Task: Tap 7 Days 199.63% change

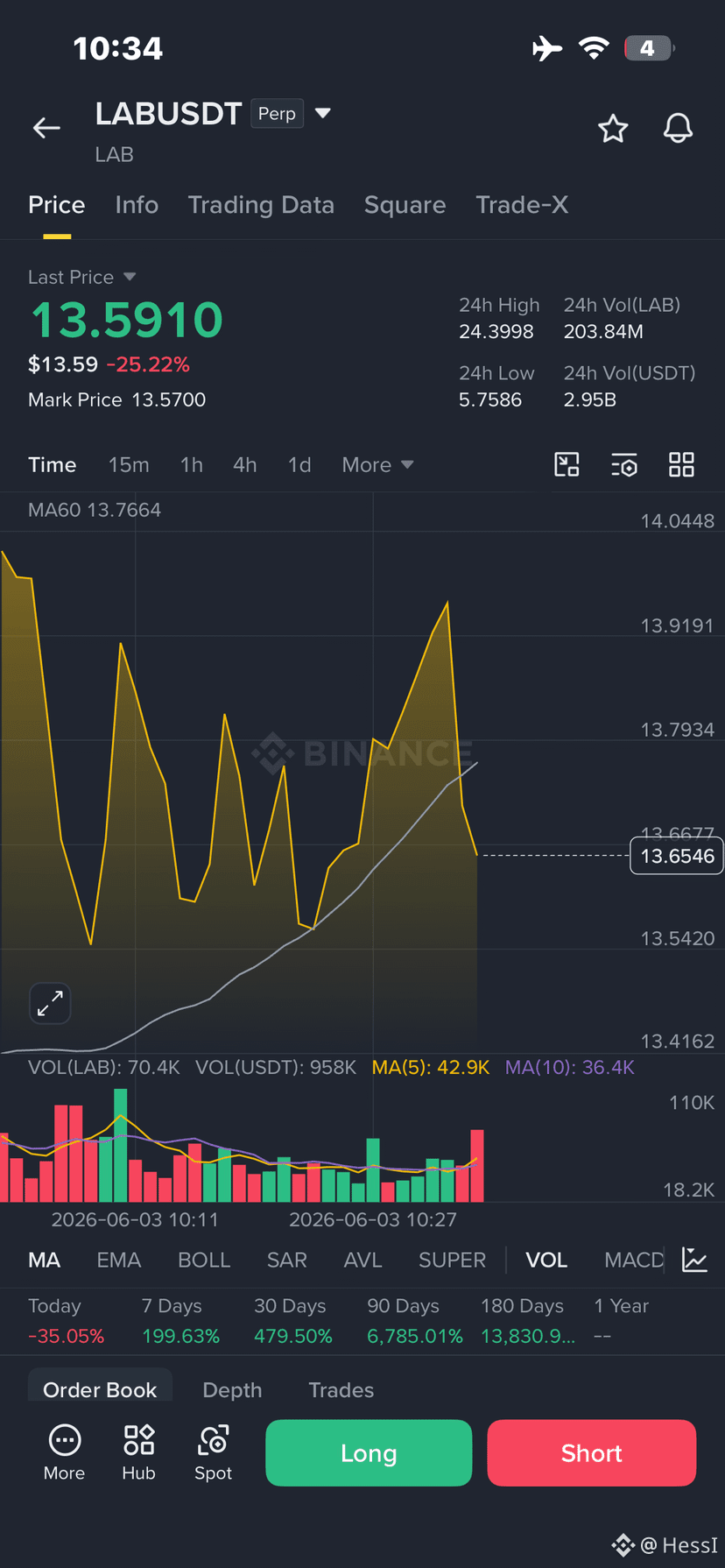Action: click(180, 1337)
